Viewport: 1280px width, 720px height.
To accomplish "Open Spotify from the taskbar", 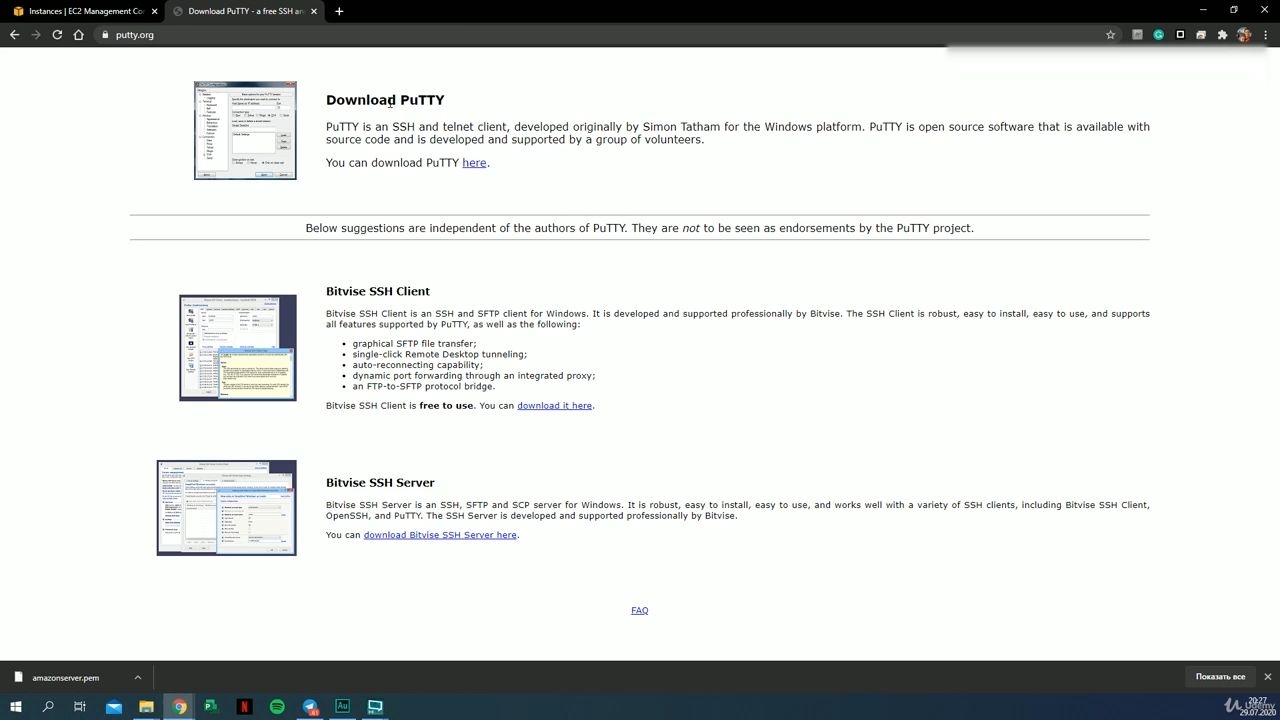I will 277,707.
